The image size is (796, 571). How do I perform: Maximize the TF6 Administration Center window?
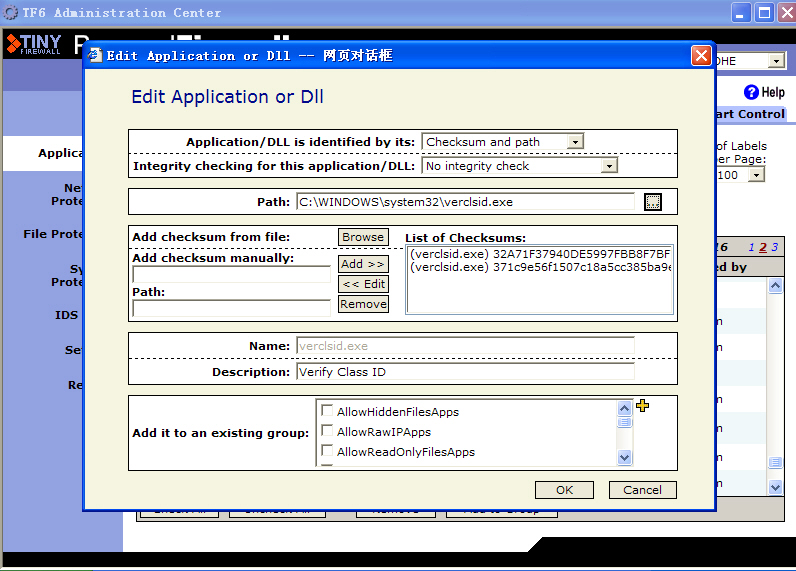tap(764, 13)
